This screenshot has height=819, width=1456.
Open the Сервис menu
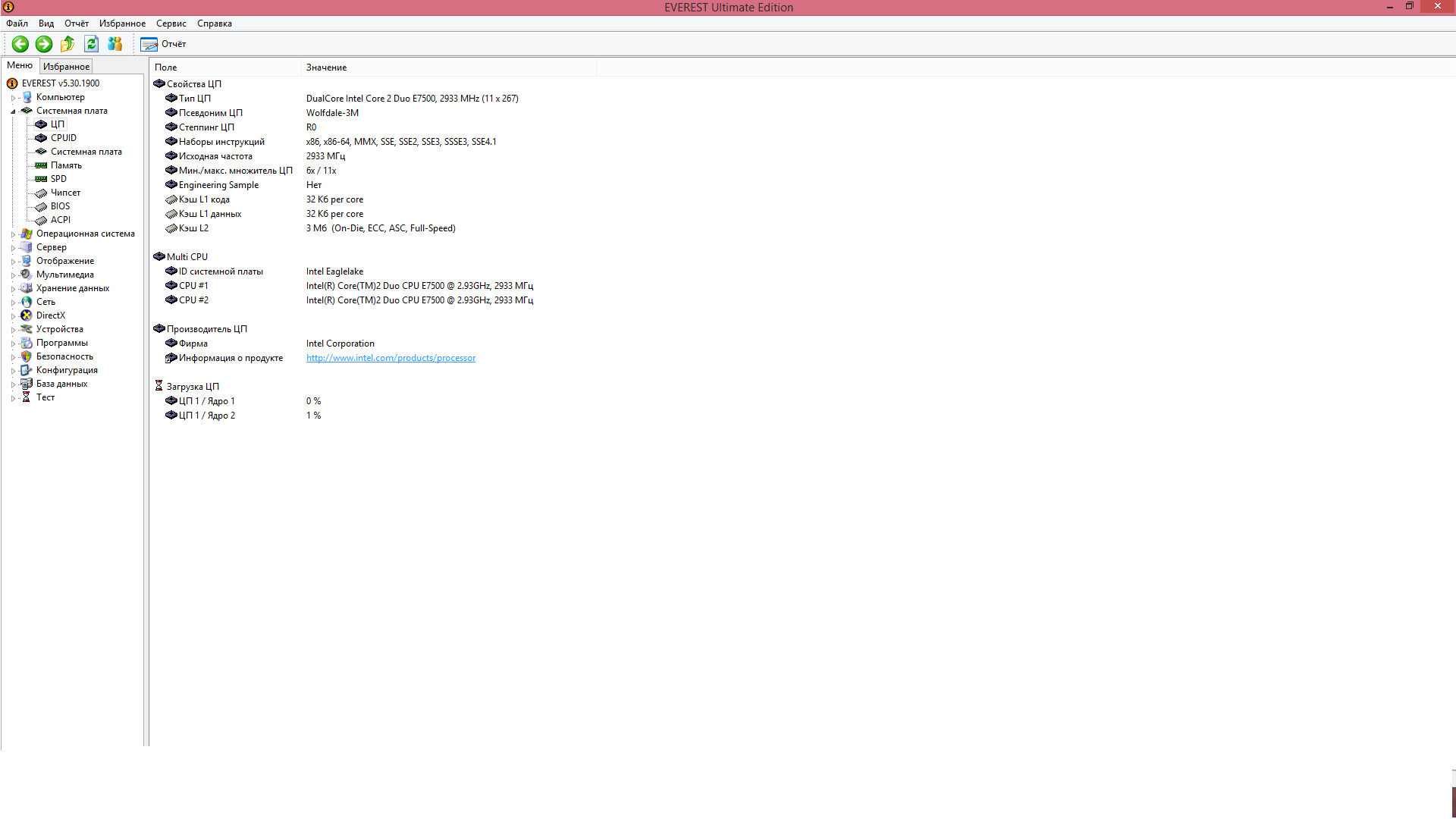coord(171,24)
